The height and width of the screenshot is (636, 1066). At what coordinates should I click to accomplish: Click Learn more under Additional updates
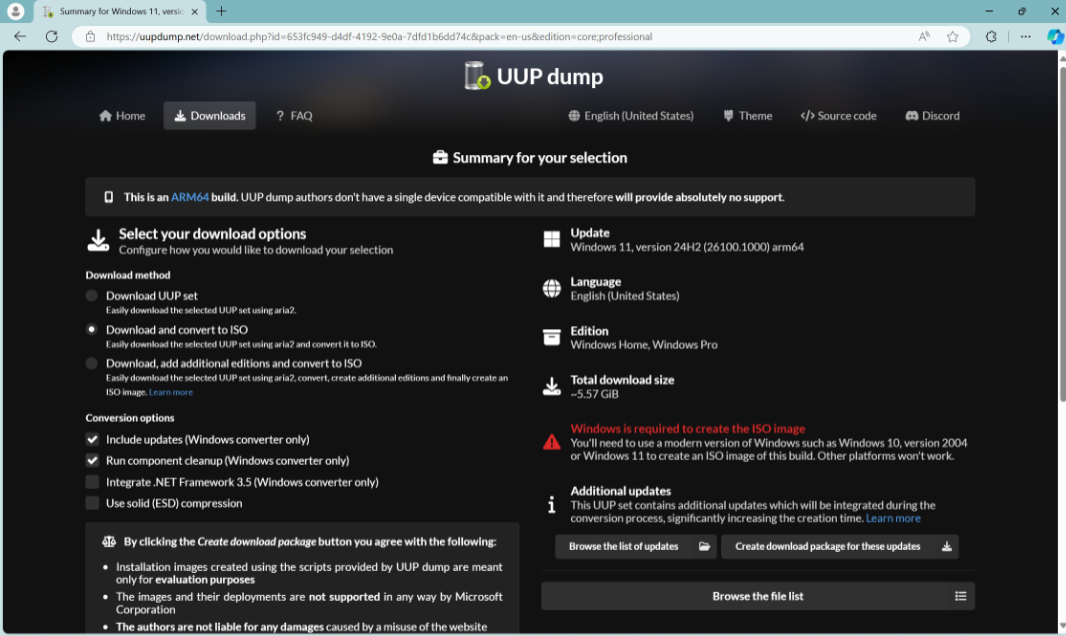(x=893, y=518)
